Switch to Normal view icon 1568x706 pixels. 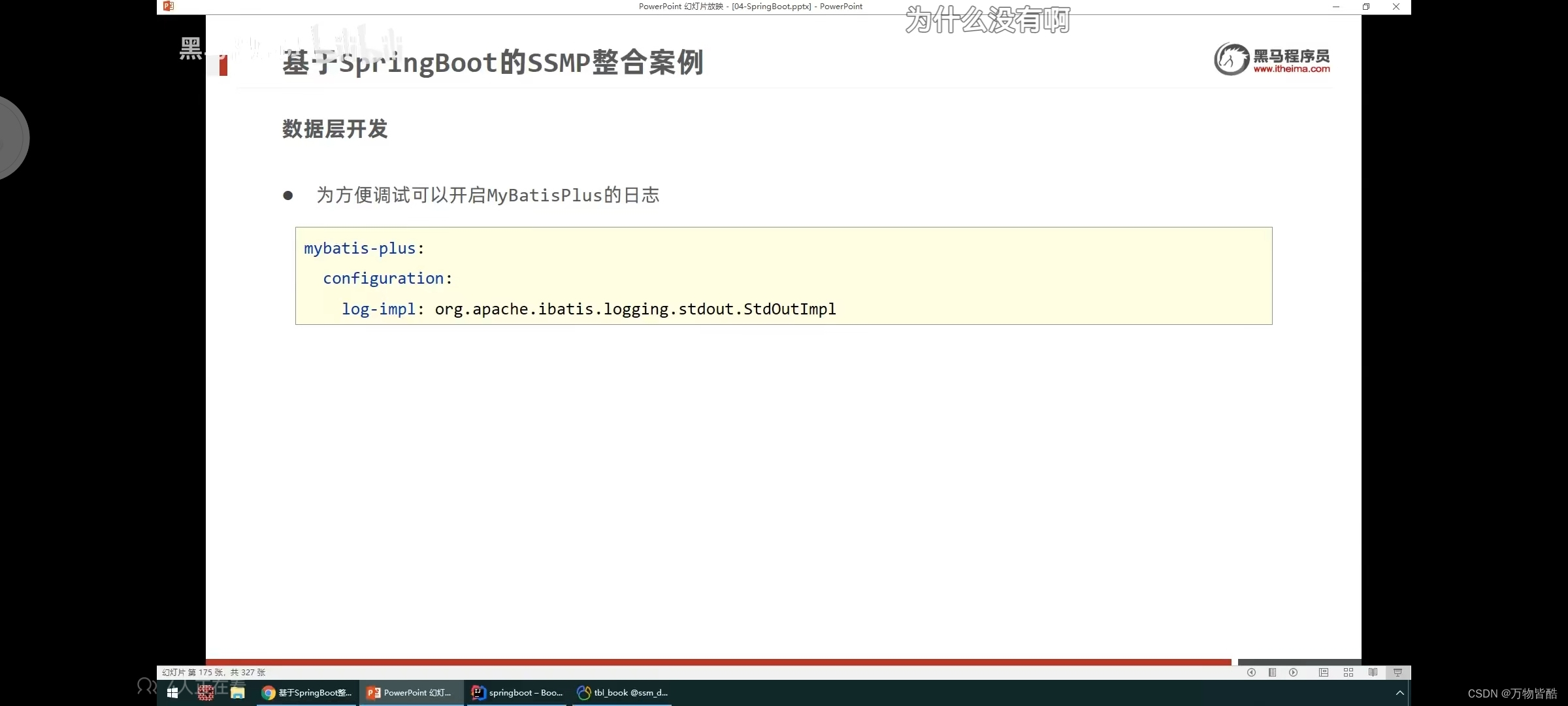[x=1323, y=672]
